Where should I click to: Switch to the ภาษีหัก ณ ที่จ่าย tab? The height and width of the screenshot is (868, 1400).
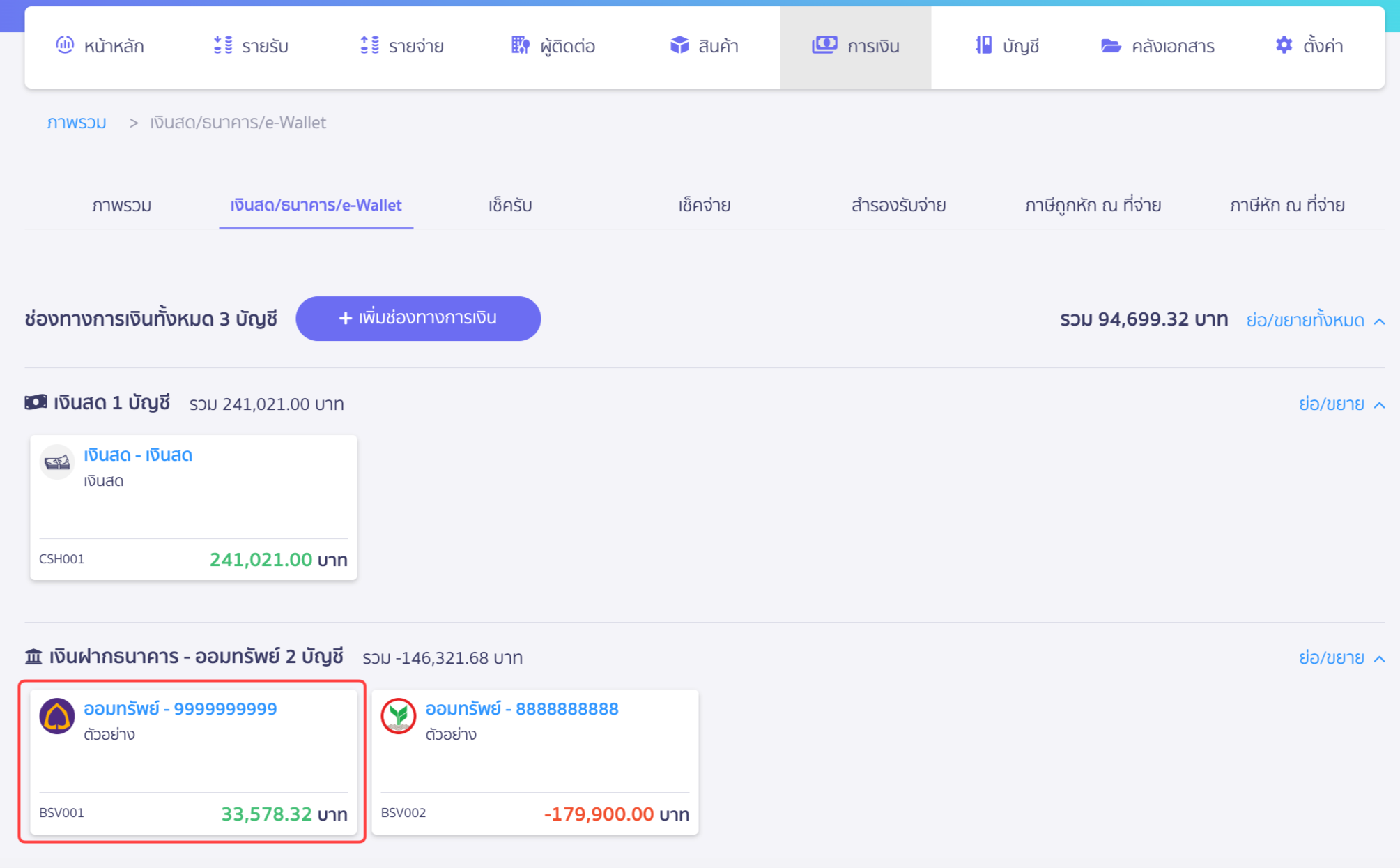[x=1287, y=206]
